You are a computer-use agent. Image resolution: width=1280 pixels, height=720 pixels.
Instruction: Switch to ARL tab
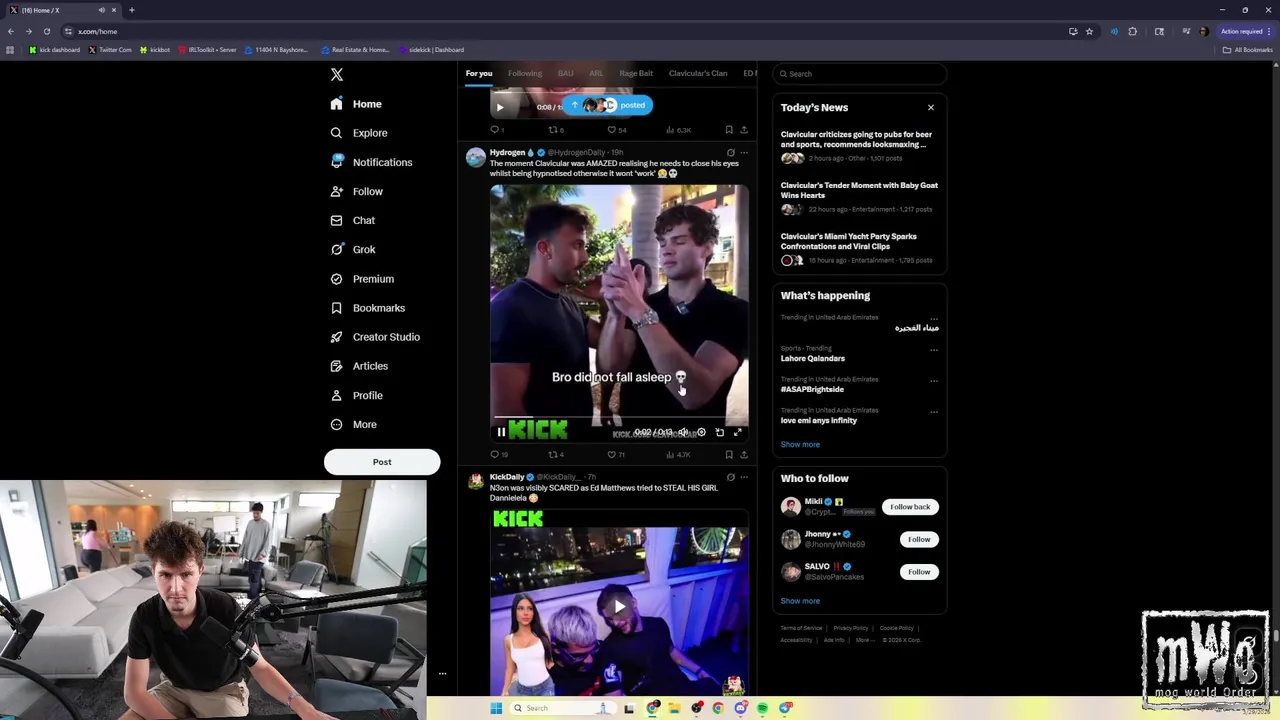[x=596, y=73]
